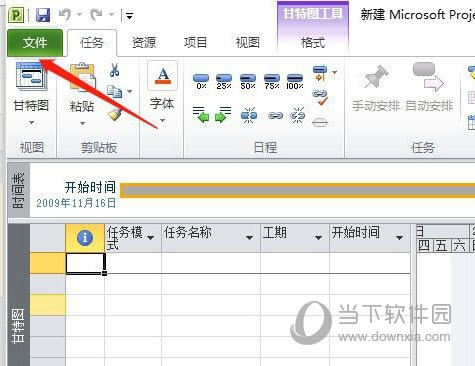Image resolution: width=475 pixels, height=366 pixels.
Task: Click the 2009年11月16日 start date text
Action: tap(76, 203)
